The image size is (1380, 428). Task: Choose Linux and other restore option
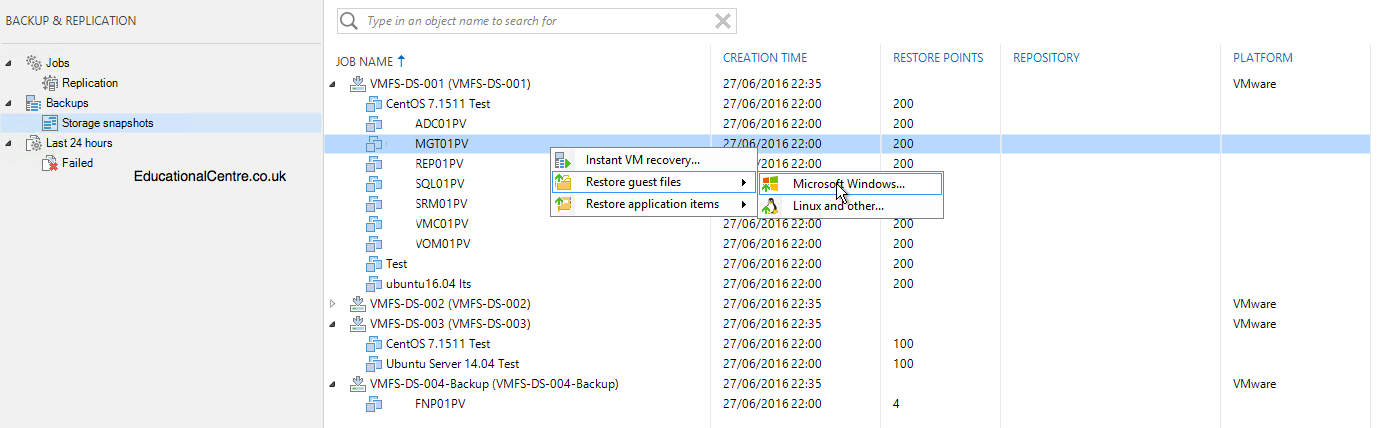[850, 206]
